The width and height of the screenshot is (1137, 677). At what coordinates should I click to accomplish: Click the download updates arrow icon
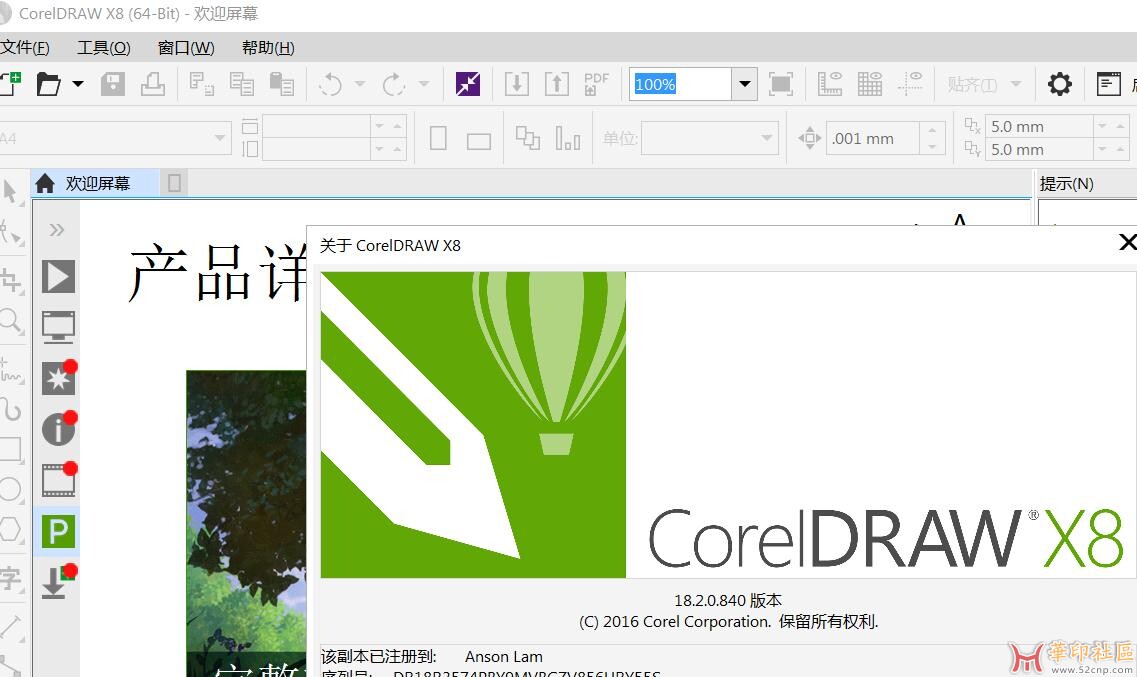click(56, 582)
